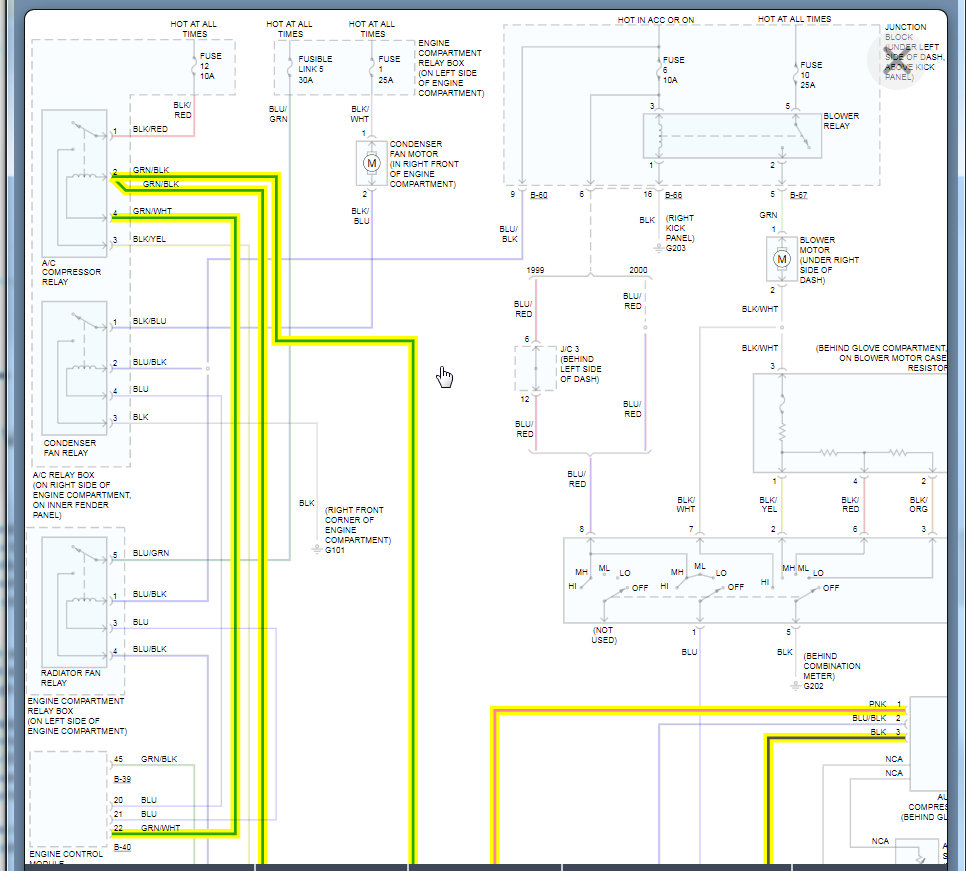Click the Fuse 6 10A label
The width and height of the screenshot is (966, 871).
click(673, 70)
